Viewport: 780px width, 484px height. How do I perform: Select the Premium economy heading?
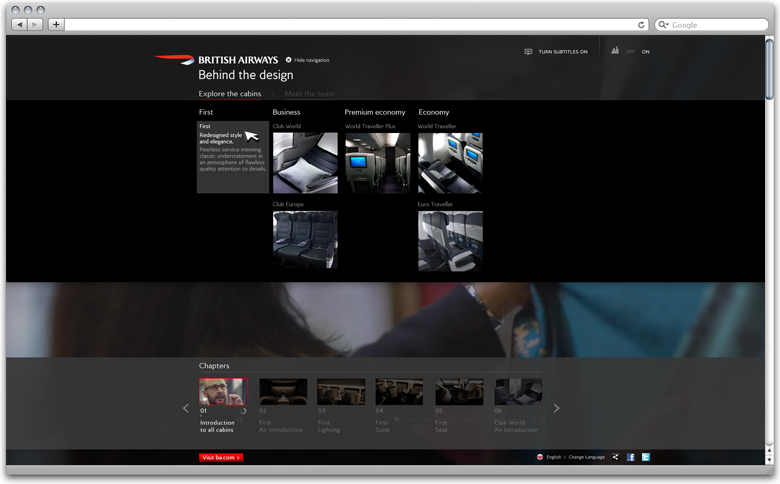(x=375, y=112)
